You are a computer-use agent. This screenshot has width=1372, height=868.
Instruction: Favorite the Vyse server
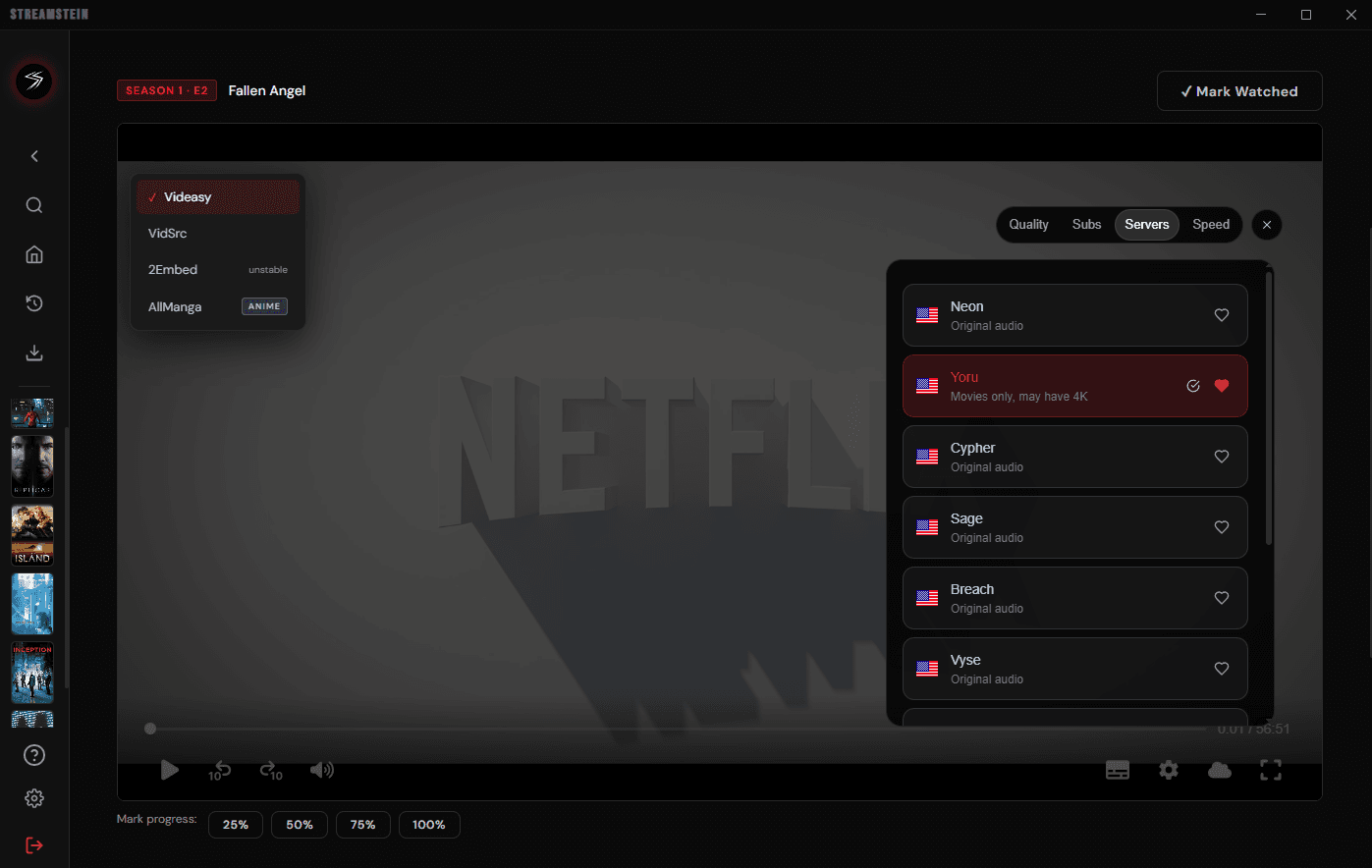(x=1222, y=669)
